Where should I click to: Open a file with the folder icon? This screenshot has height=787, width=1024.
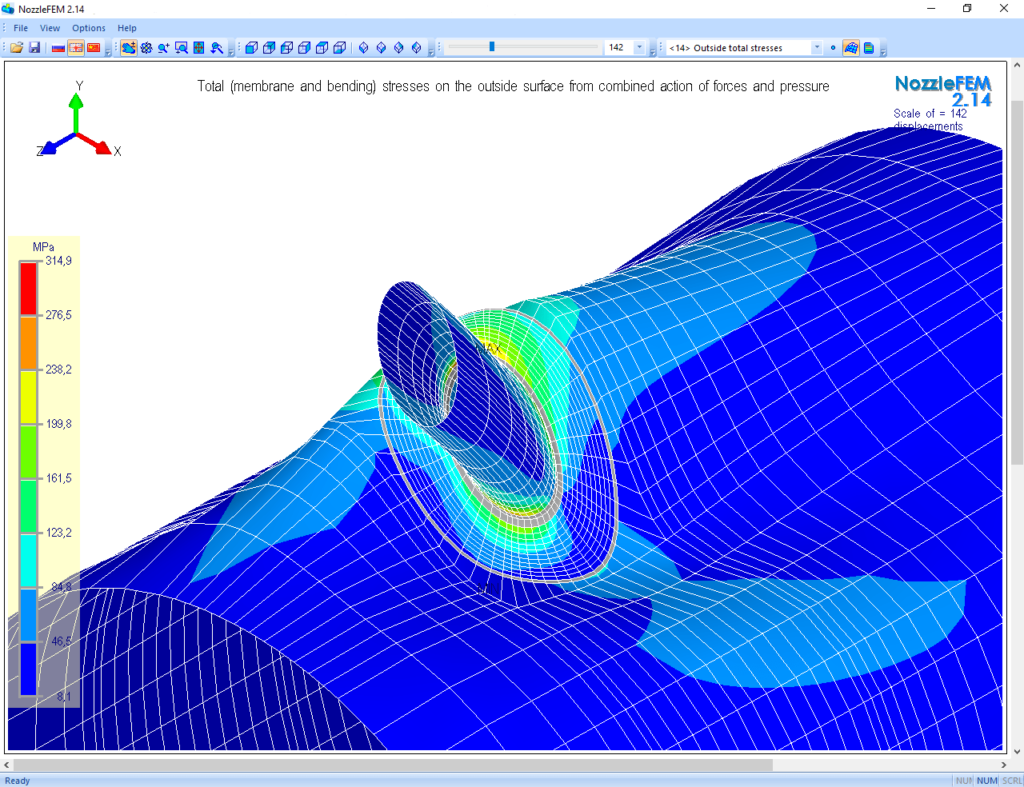coord(16,48)
